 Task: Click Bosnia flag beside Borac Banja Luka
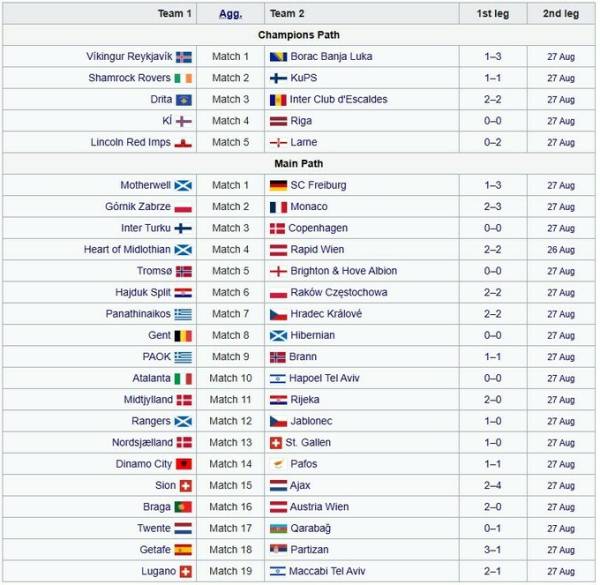tap(278, 57)
